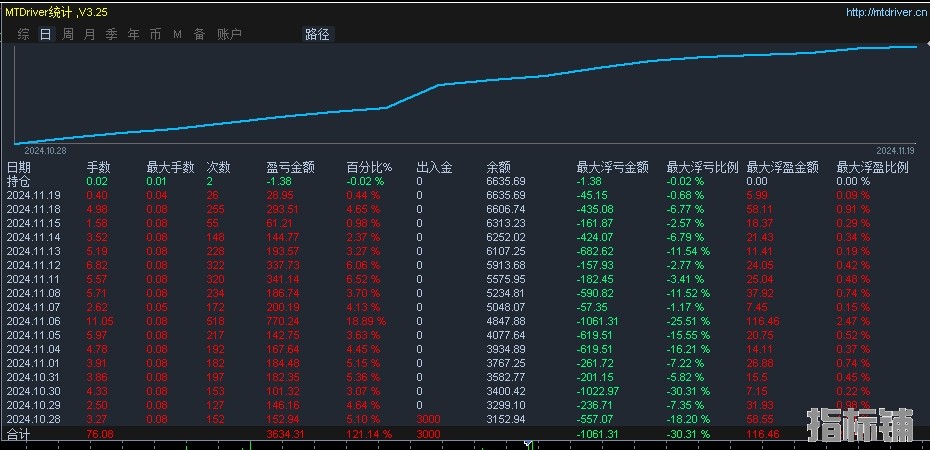This screenshot has height=450, width=930.
Task: Click the 合计 totals row label
Action: 19,436
